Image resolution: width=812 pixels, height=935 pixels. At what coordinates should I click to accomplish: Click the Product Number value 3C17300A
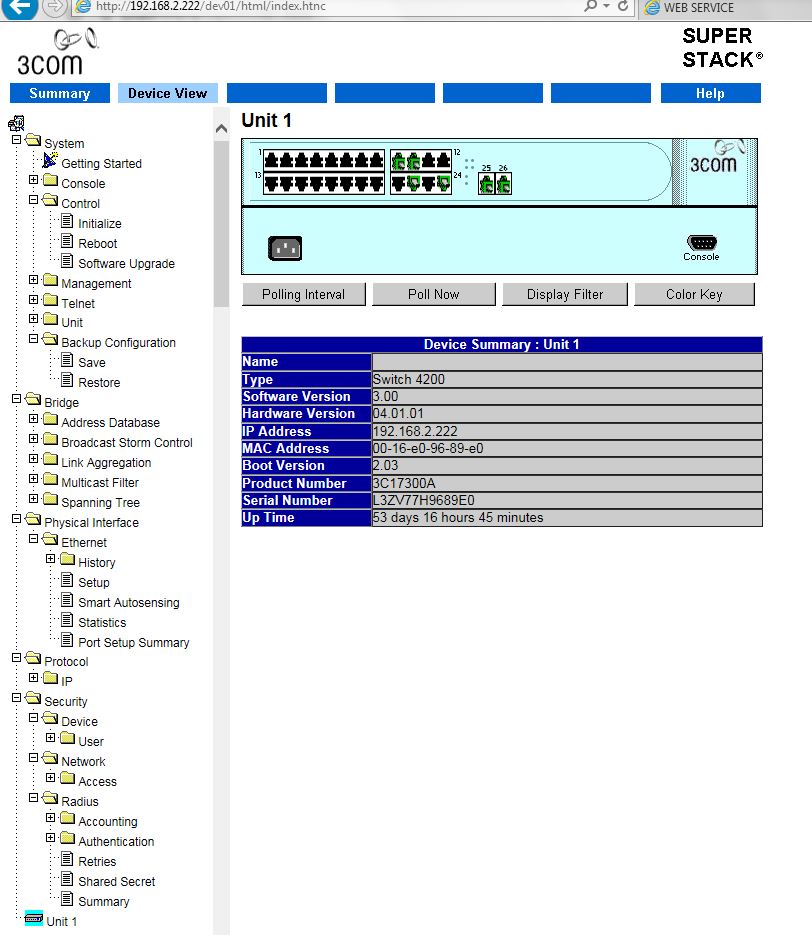[404, 483]
